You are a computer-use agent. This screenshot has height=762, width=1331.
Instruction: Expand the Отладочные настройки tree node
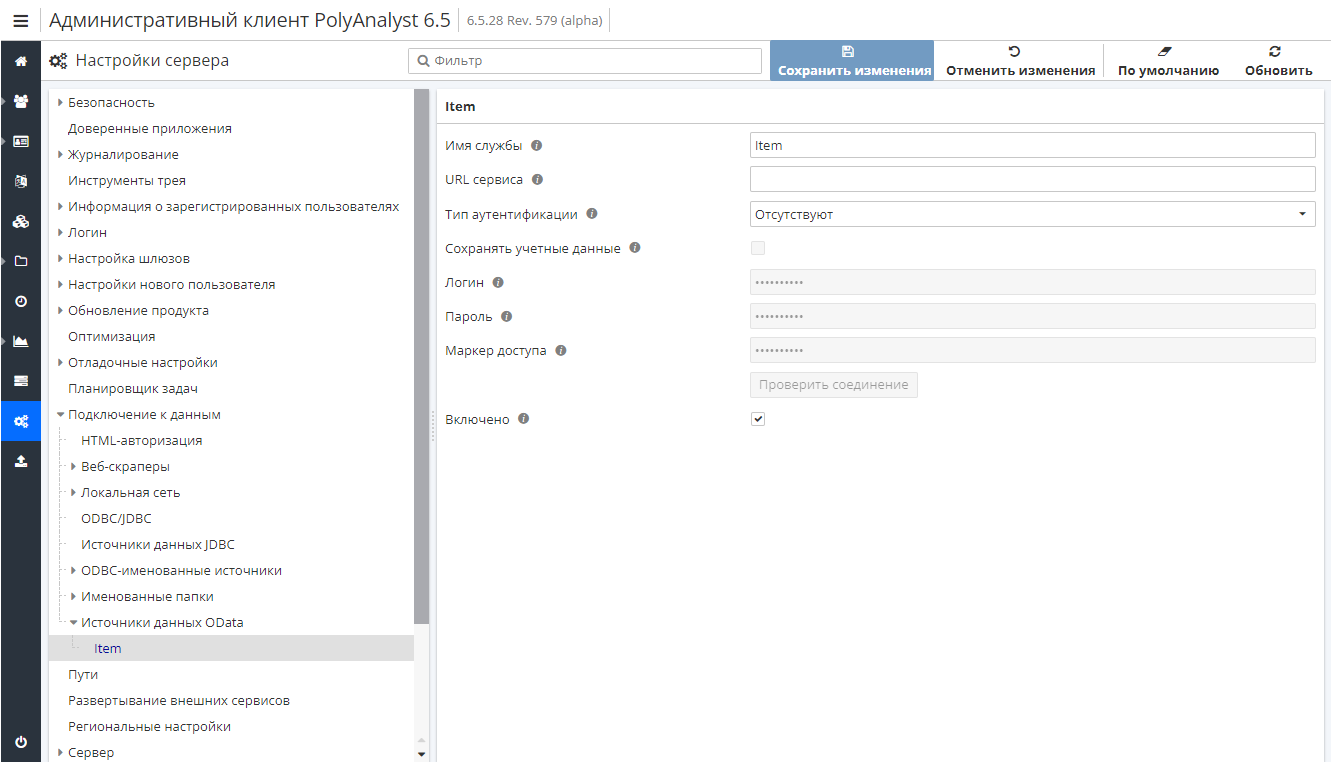(x=60, y=362)
